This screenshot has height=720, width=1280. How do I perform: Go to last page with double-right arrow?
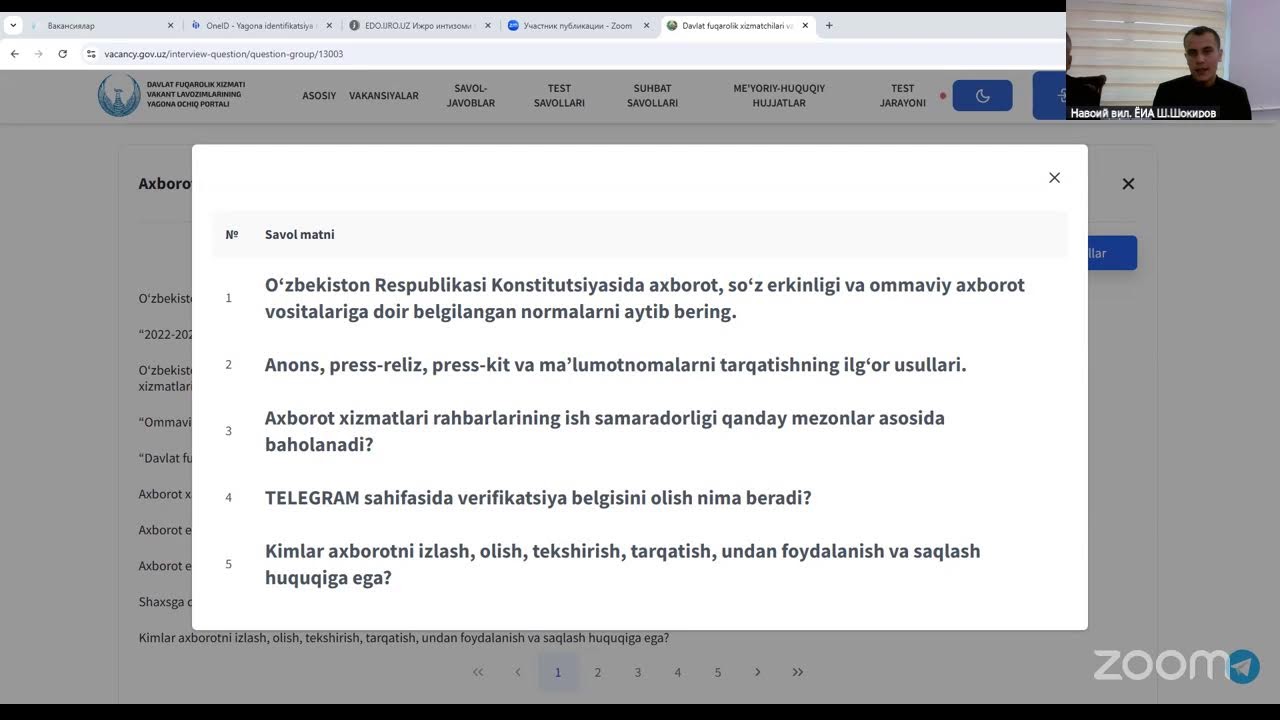(x=798, y=672)
